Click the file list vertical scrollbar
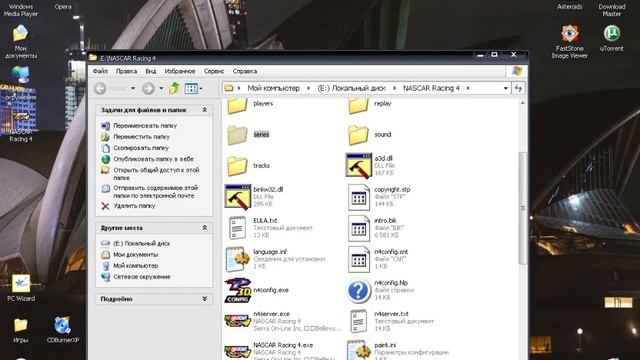Screen dimensions: 640x360 coord(523,208)
